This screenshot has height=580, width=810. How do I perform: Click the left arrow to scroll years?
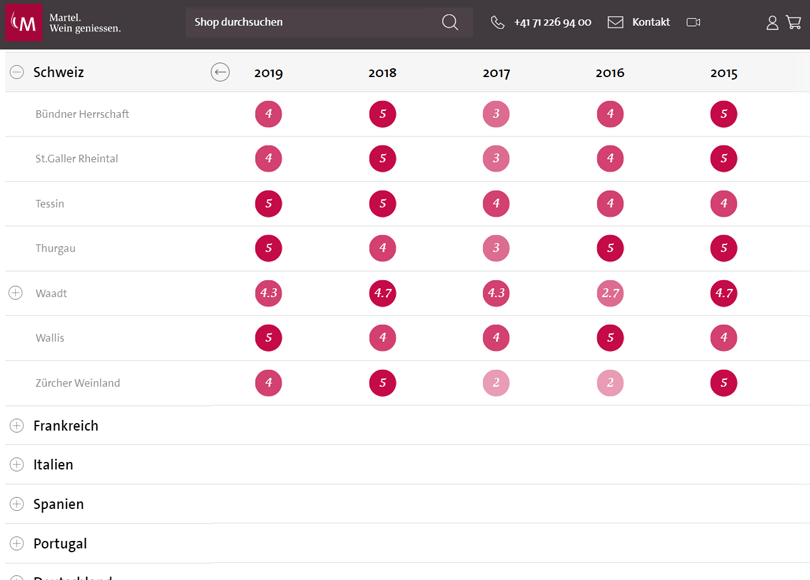pyautogui.click(x=220, y=72)
